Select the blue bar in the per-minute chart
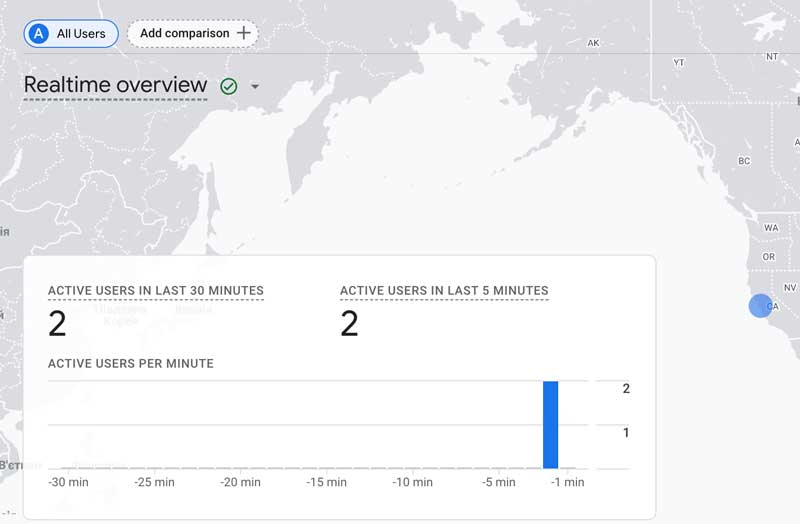 [550, 425]
